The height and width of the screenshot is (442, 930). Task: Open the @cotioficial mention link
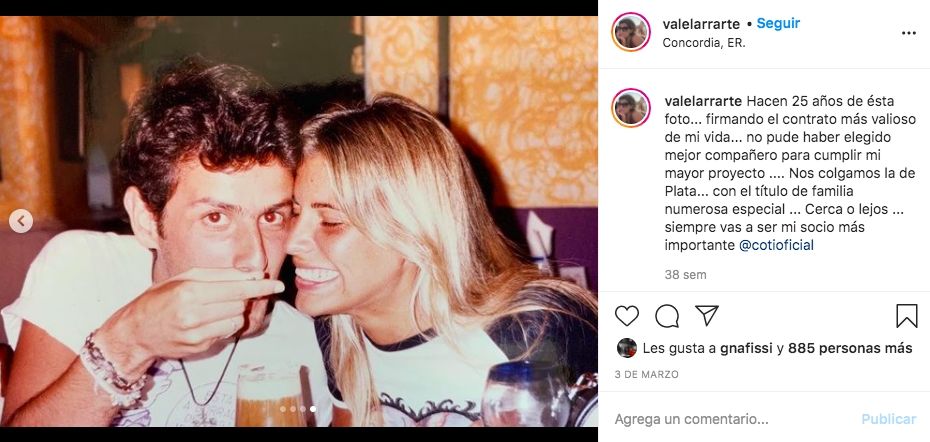tap(776, 245)
